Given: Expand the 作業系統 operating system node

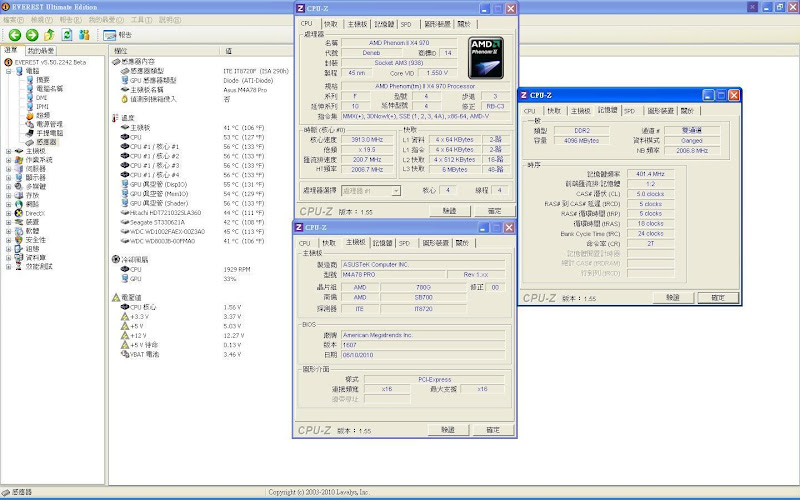Looking at the screenshot, I should coord(8,160).
